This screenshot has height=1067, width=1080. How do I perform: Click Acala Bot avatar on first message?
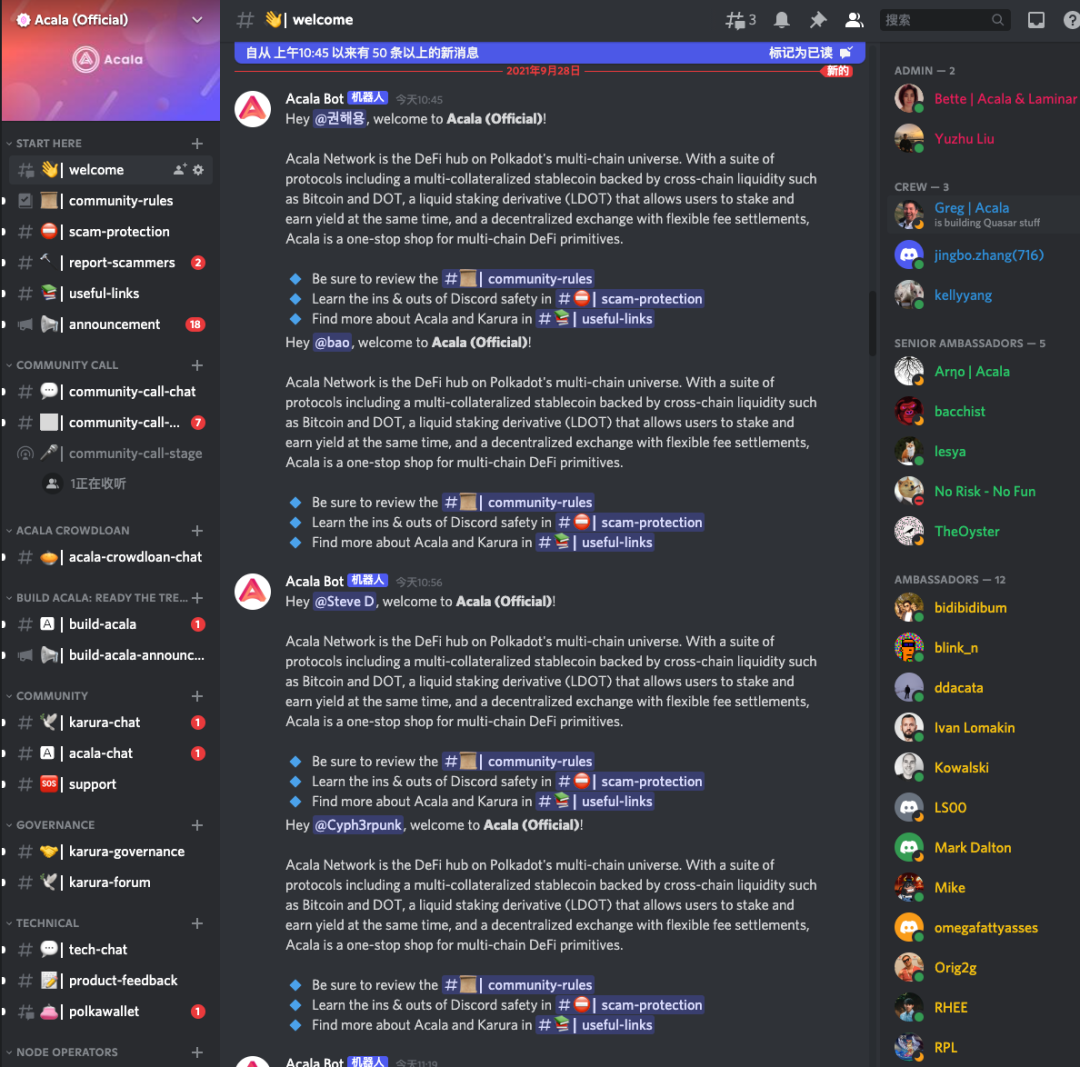point(253,109)
